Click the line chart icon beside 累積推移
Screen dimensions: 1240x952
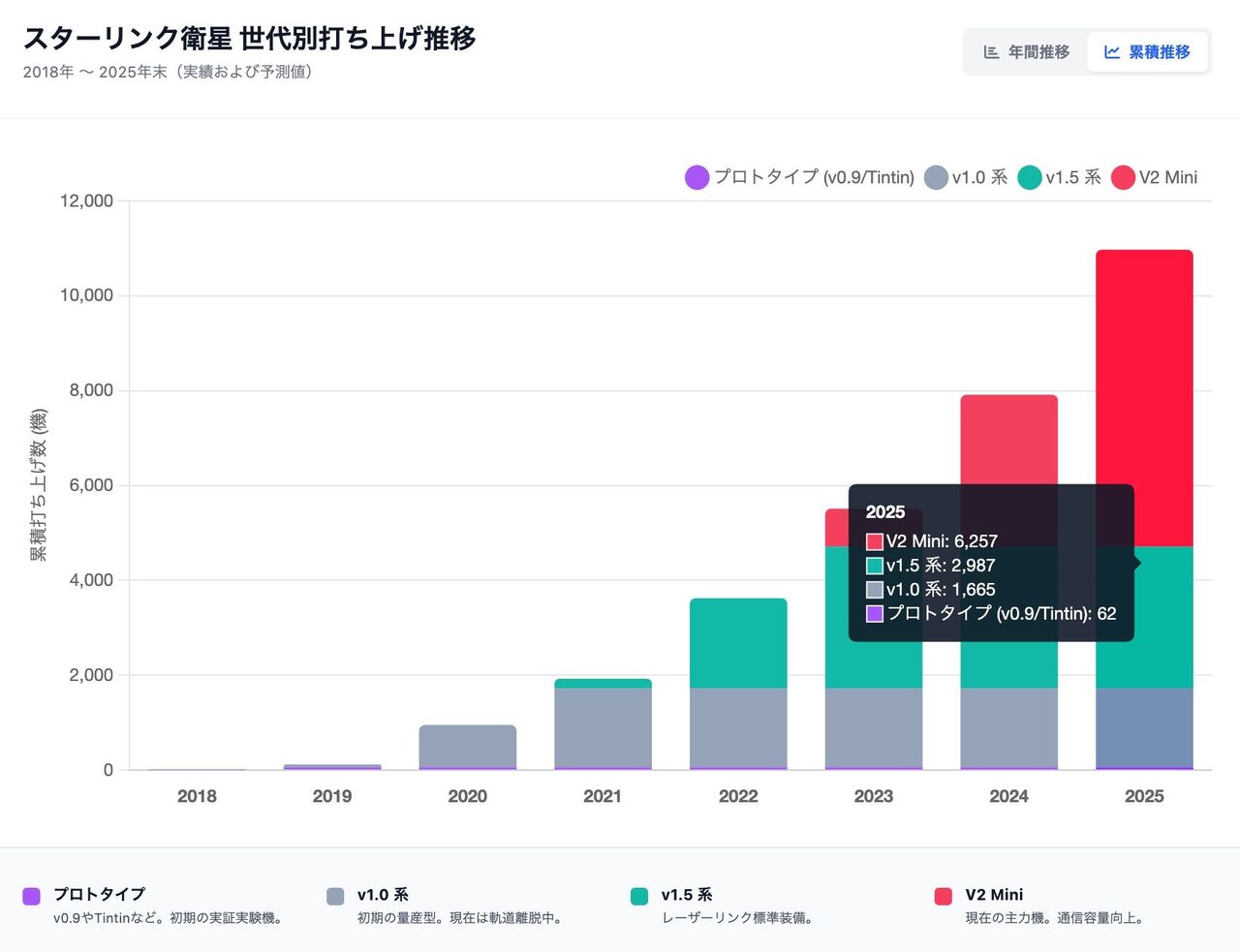(1112, 52)
